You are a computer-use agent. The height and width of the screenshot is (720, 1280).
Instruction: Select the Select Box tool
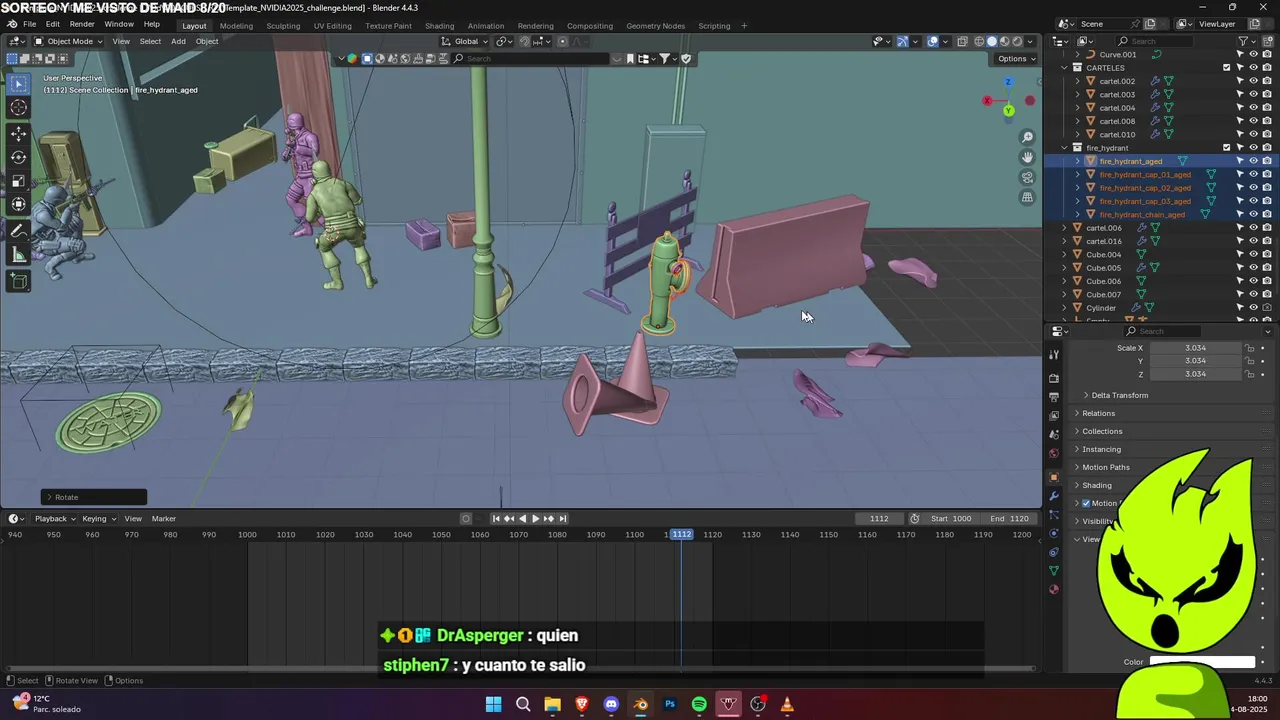(x=19, y=84)
